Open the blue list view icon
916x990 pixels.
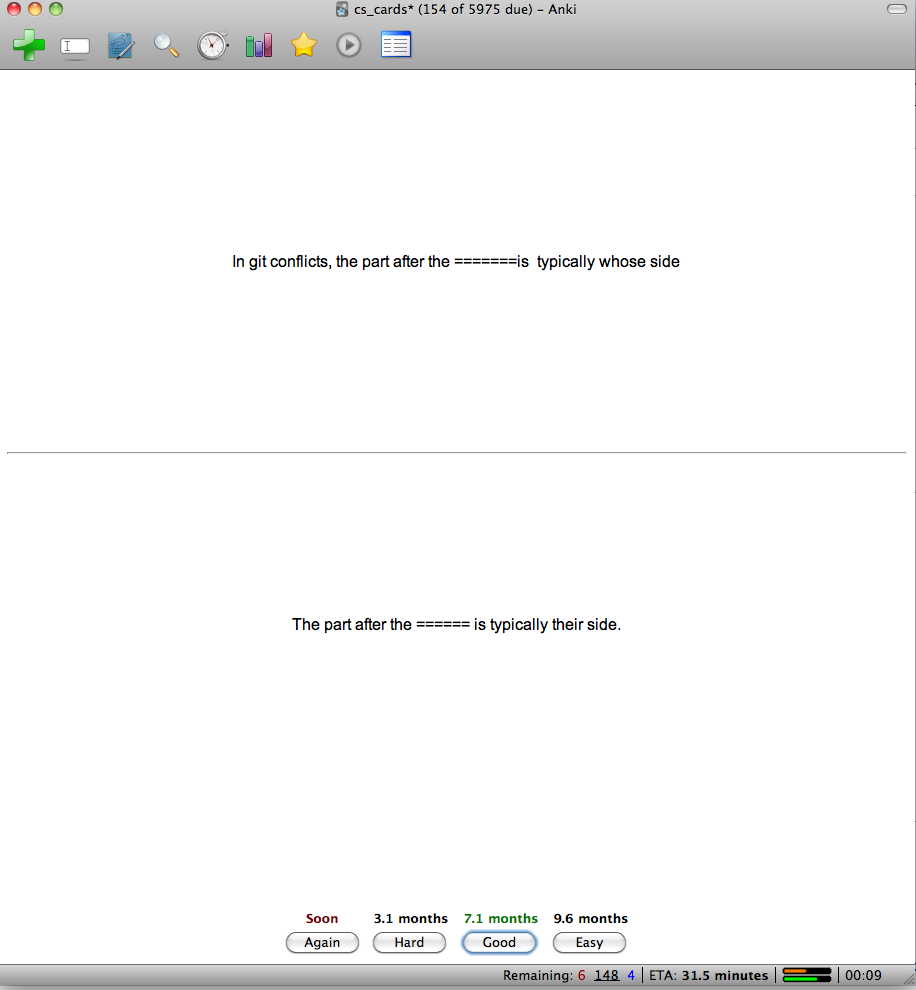(396, 46)
